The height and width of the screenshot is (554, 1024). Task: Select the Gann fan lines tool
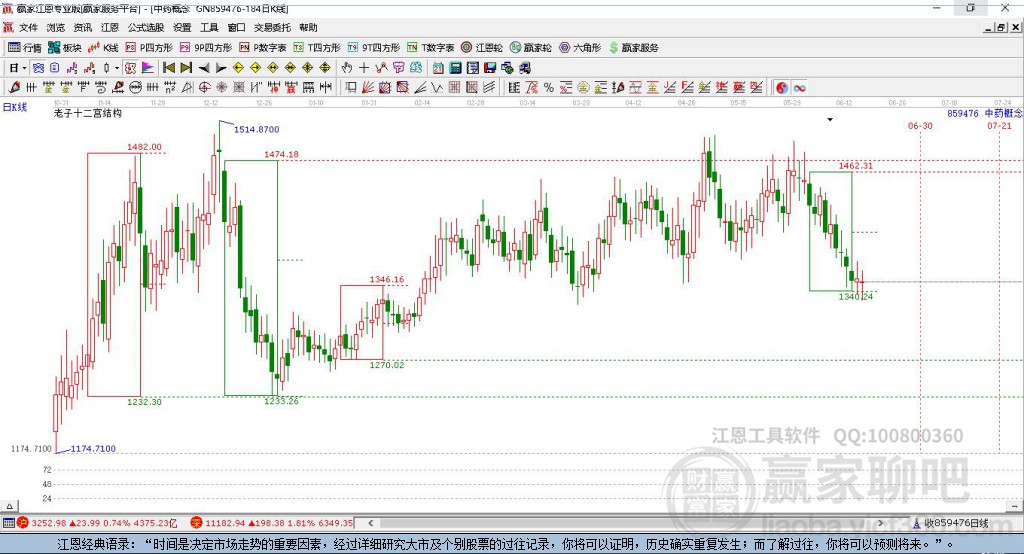368,88
